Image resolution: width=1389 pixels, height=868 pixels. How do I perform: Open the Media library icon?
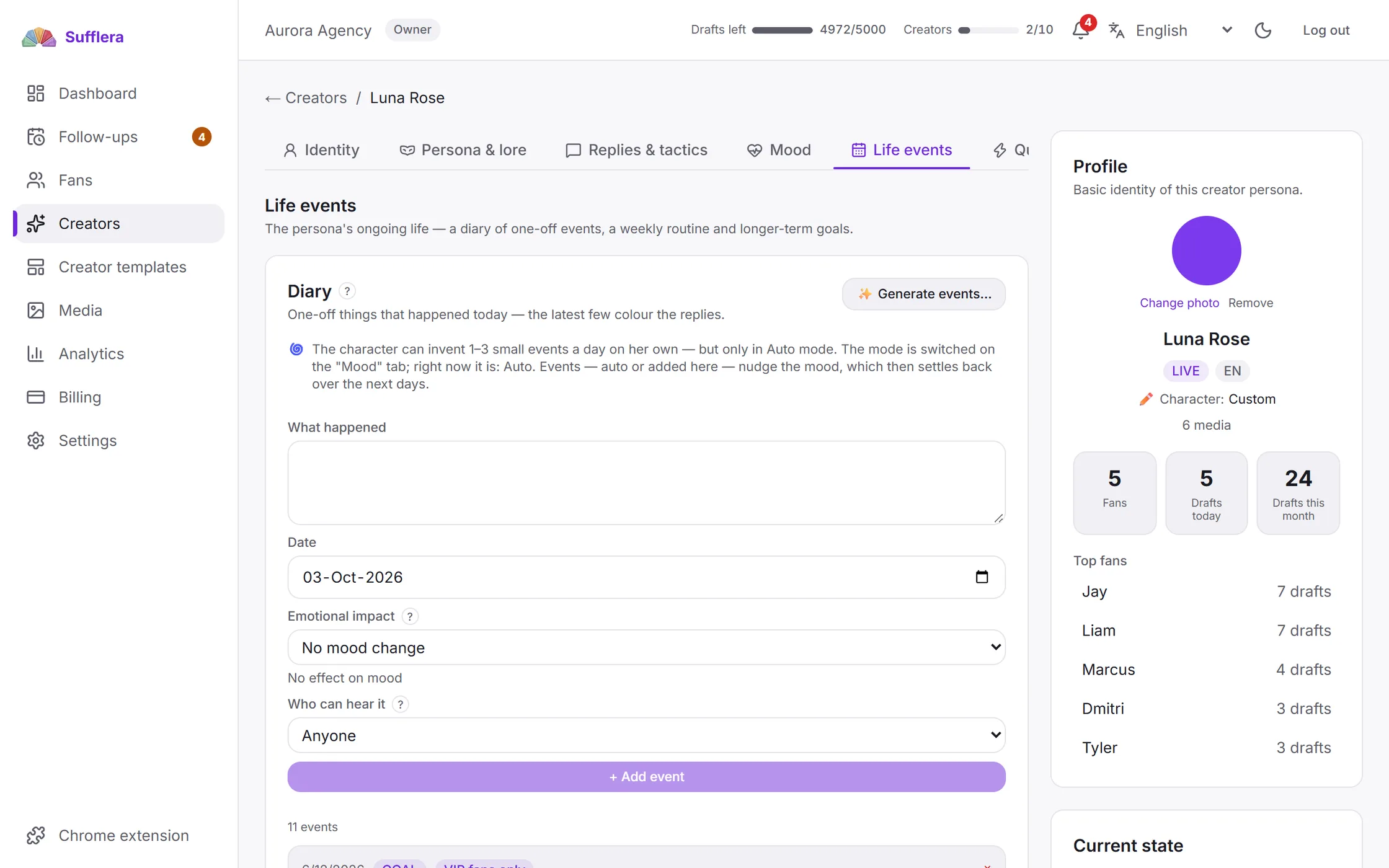36,310
